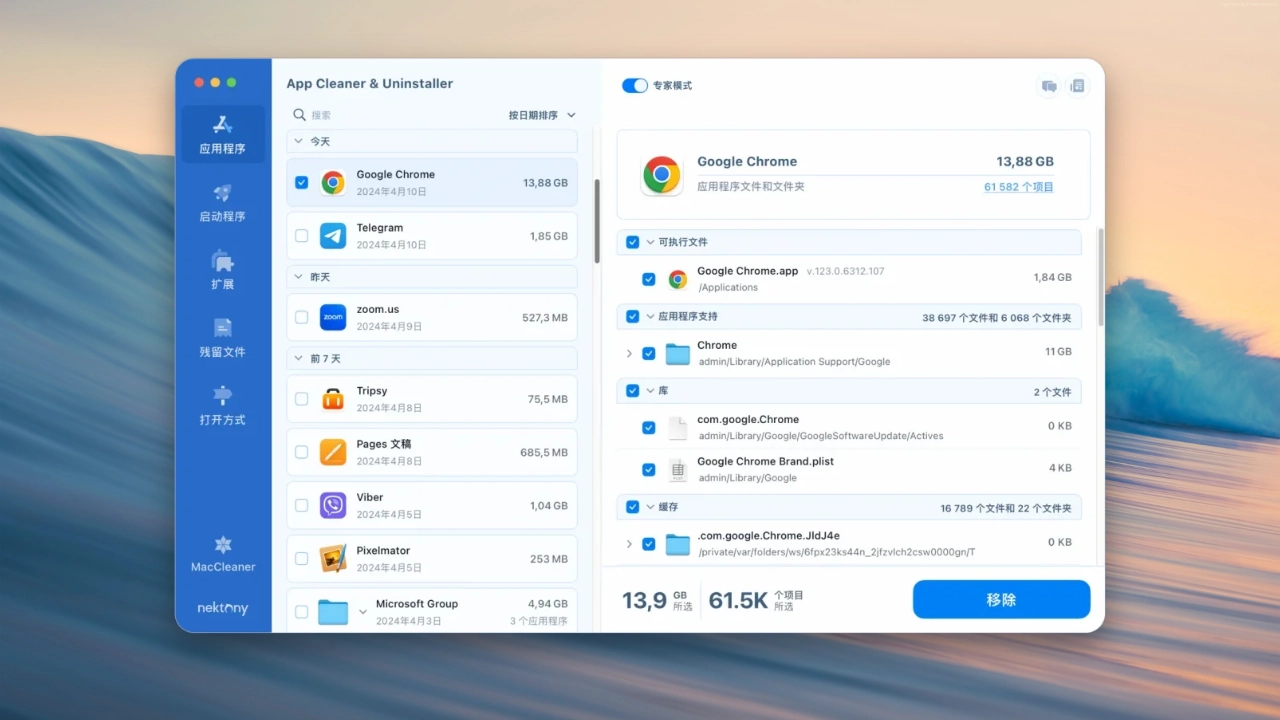Click the com.google.Chrome document icon
Viewport: 1280px width, 720px height.
coord(678,428)
